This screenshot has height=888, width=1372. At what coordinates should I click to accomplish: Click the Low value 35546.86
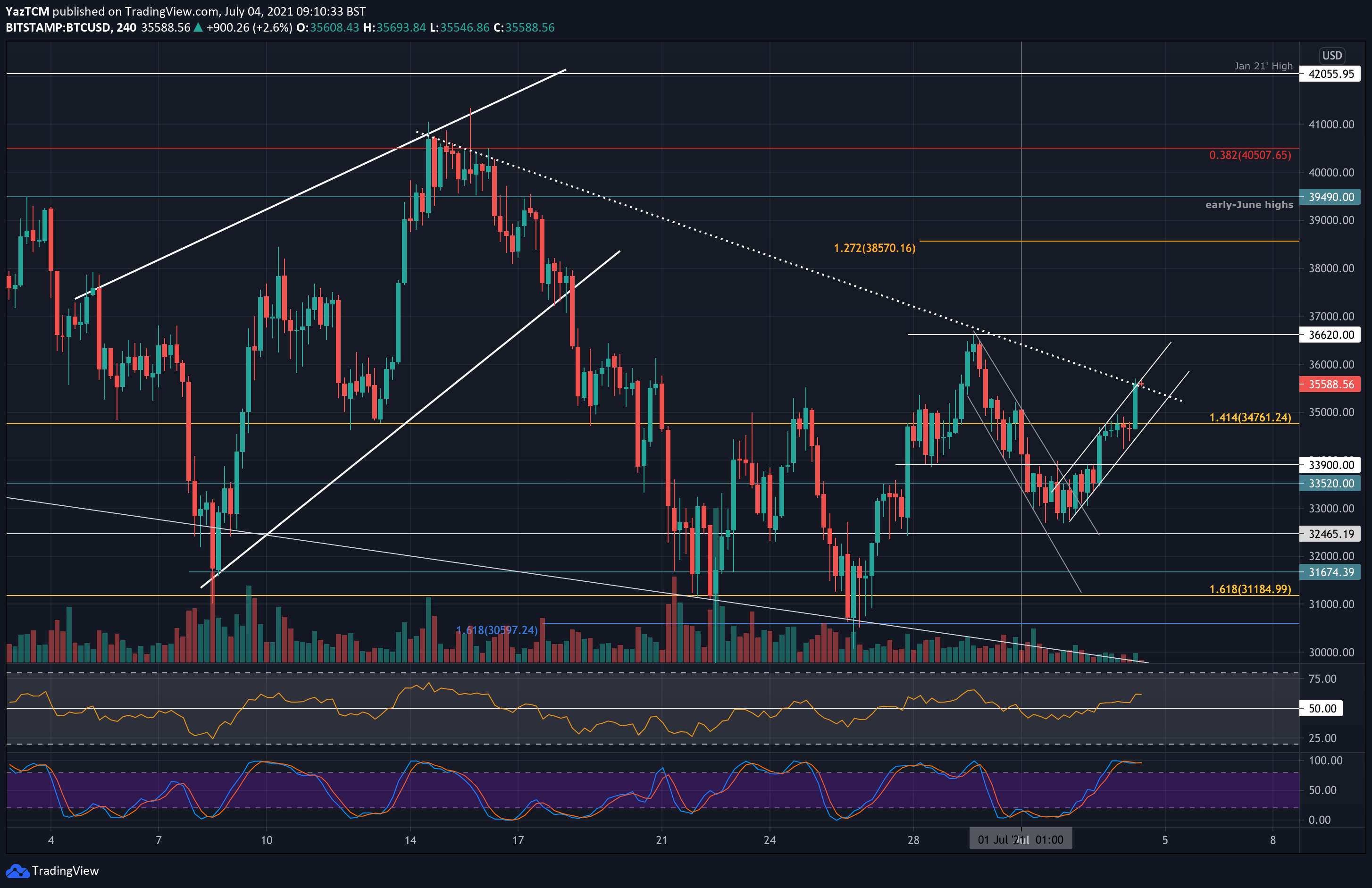[465, 28]
